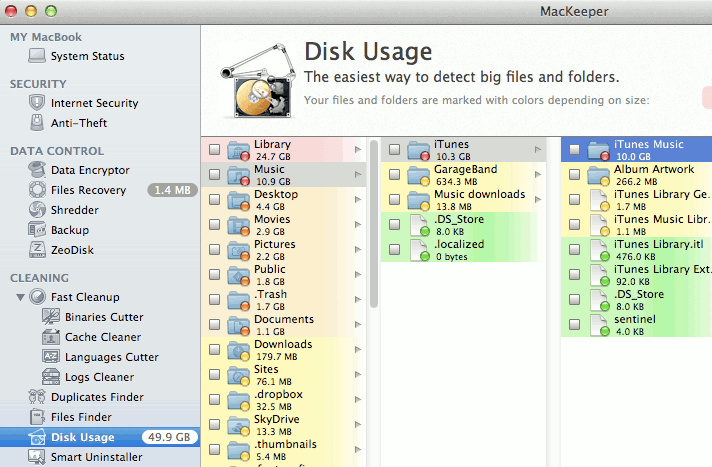The image size is (712, 467).
Task: Expand the Library folder arrow
Action: [x=358, y=149]
